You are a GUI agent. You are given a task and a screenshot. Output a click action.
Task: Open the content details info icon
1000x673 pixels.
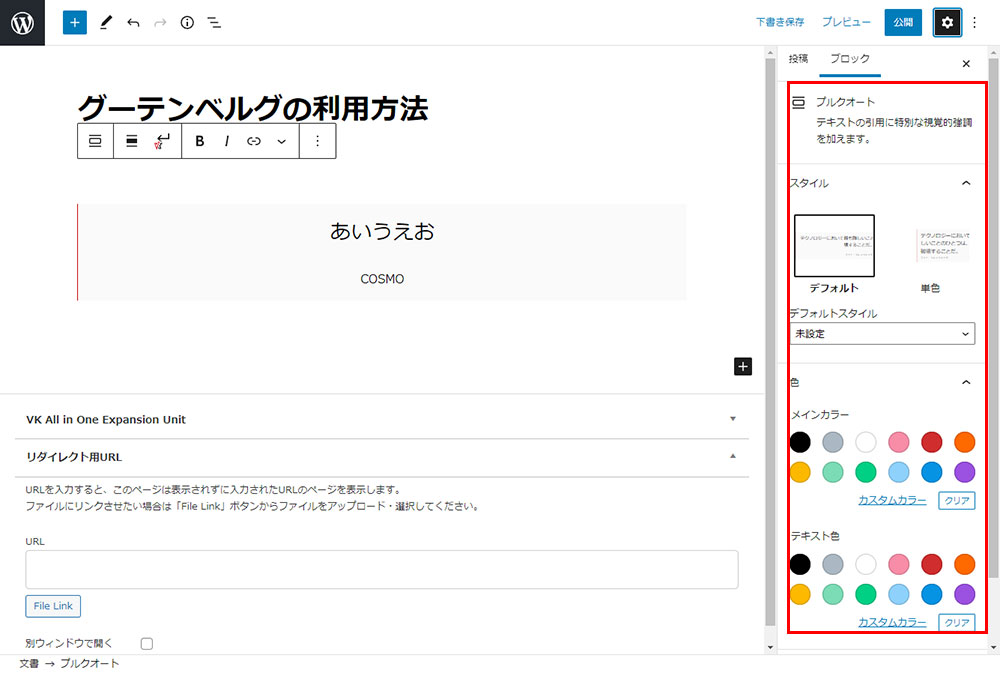click(187, 22)
